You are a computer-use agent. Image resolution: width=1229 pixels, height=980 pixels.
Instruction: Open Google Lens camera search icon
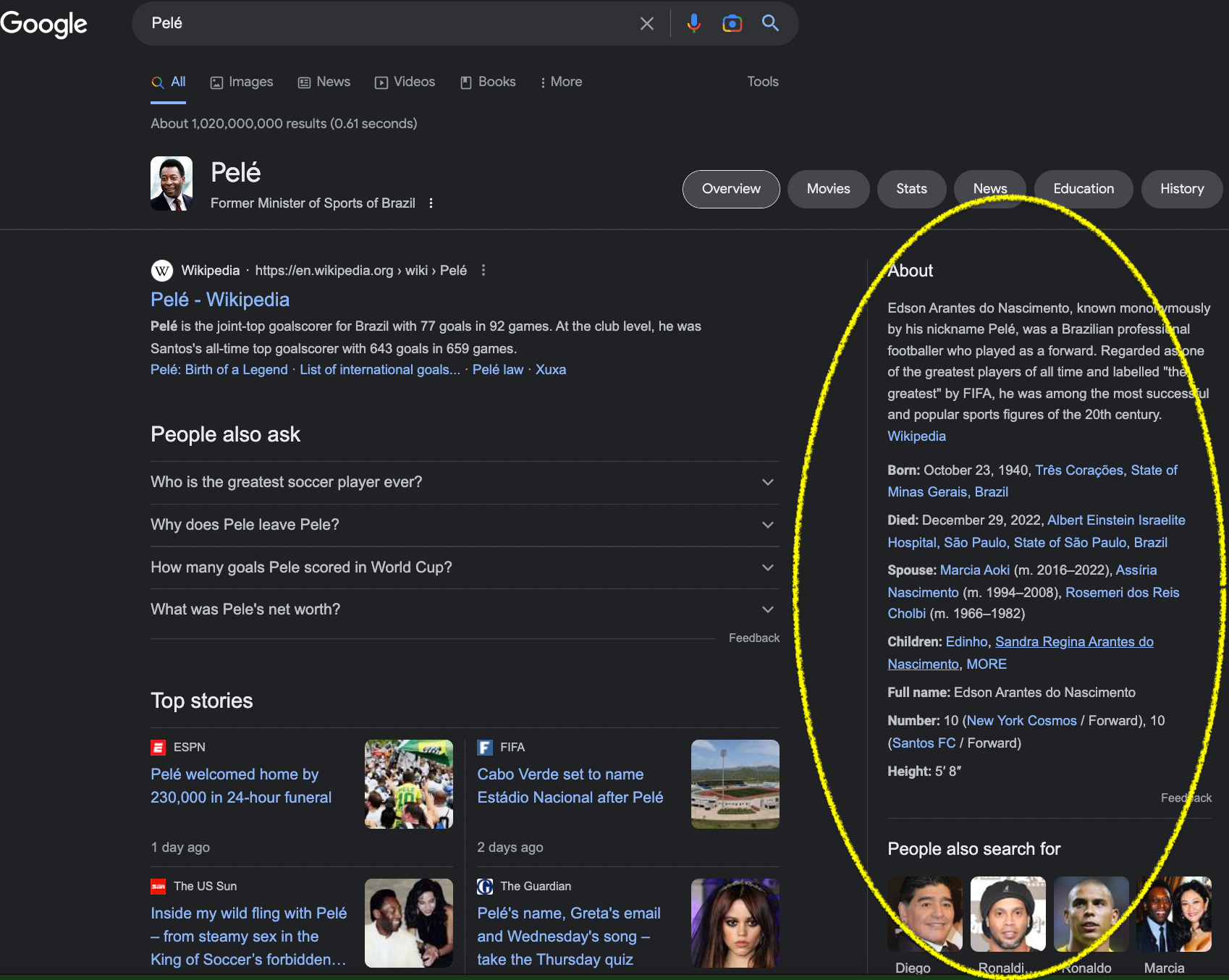tap(732, 24)
